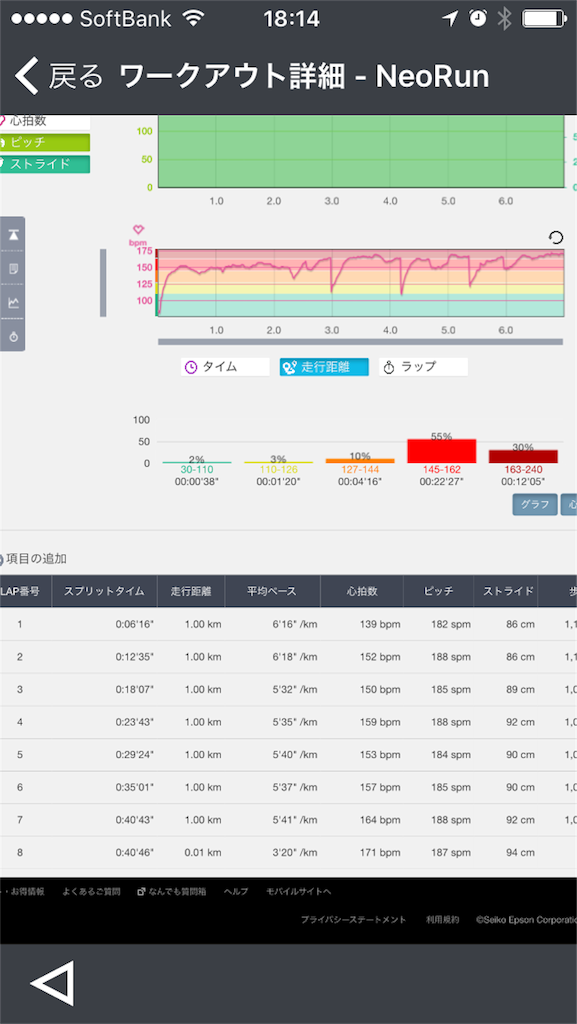Open the よくあるご質問 footer link
This screenshot has width=577, height=1024.
click(91, 891)
